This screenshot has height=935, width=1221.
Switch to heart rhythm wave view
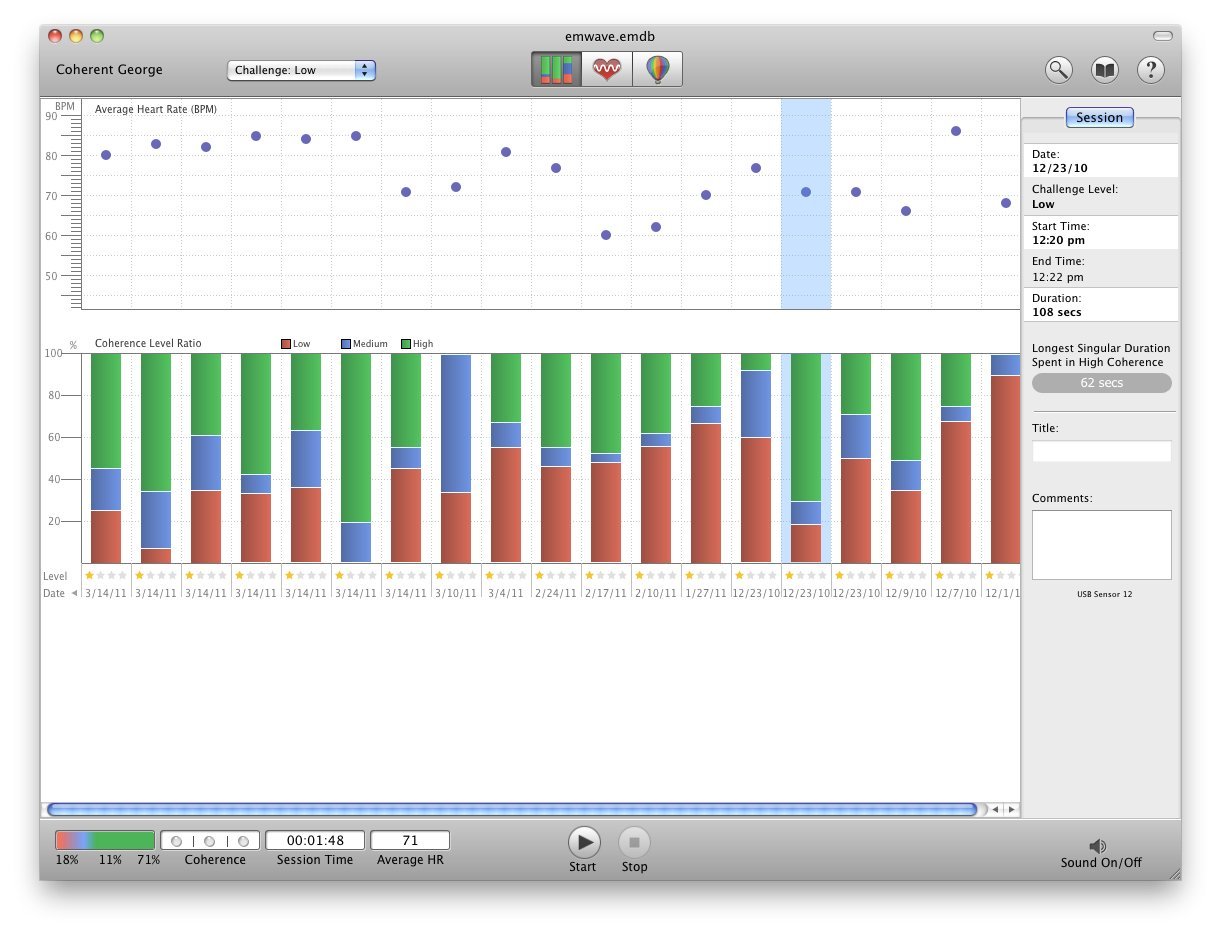[x=607, y=69]
